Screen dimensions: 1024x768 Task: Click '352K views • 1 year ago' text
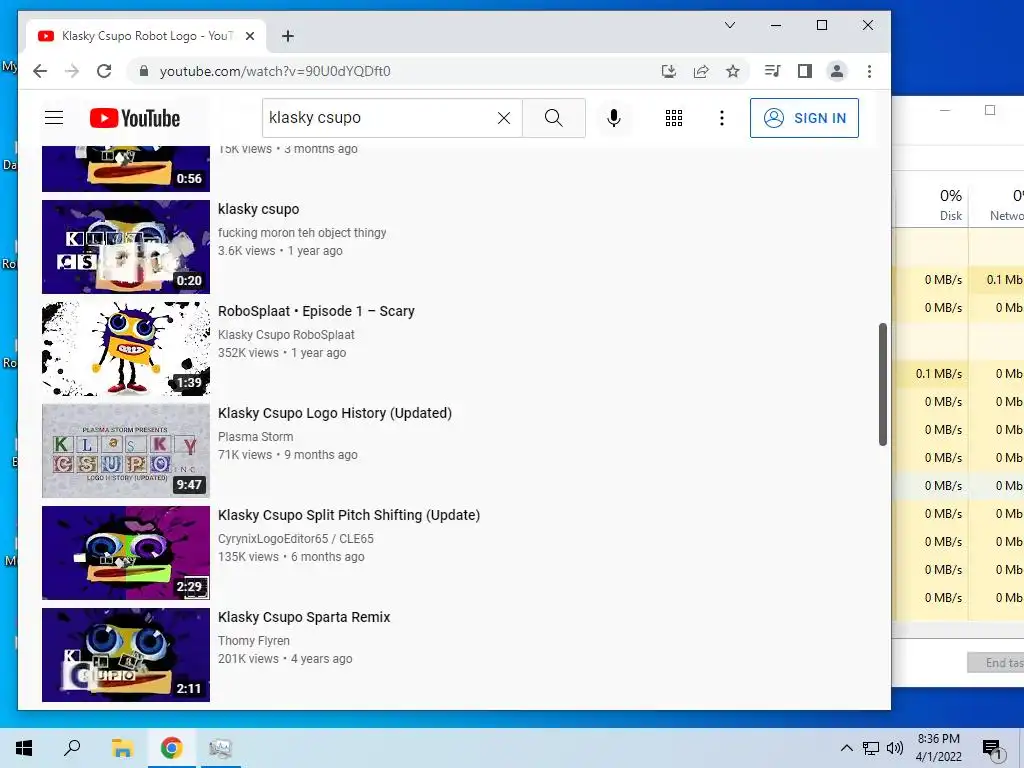pyautogui.click(x=281, y=353)
